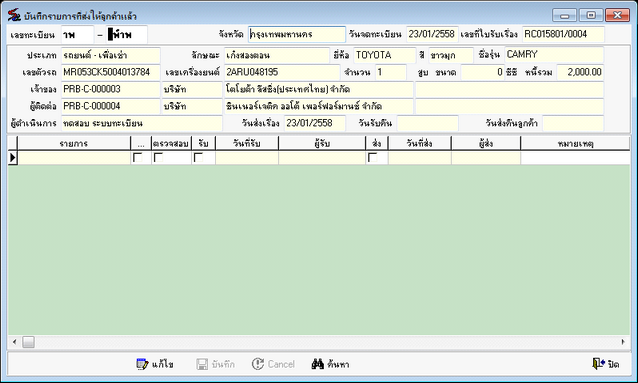The height and width of the screenshot is (383, 638).
Task: Select the row pointer arrow in grid
Action: pyautogui.click(x=13, y=158)
